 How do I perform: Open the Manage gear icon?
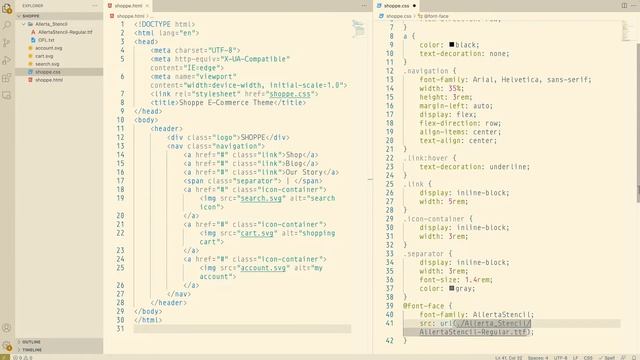tap(7, 345)
